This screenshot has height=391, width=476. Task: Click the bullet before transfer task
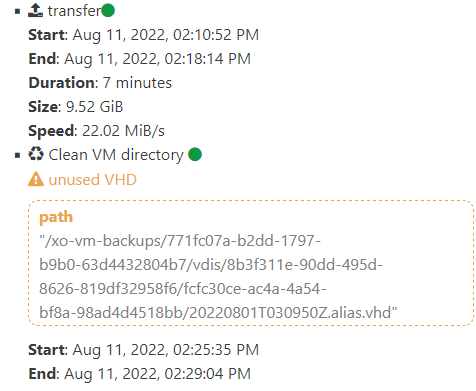point(18,12)
